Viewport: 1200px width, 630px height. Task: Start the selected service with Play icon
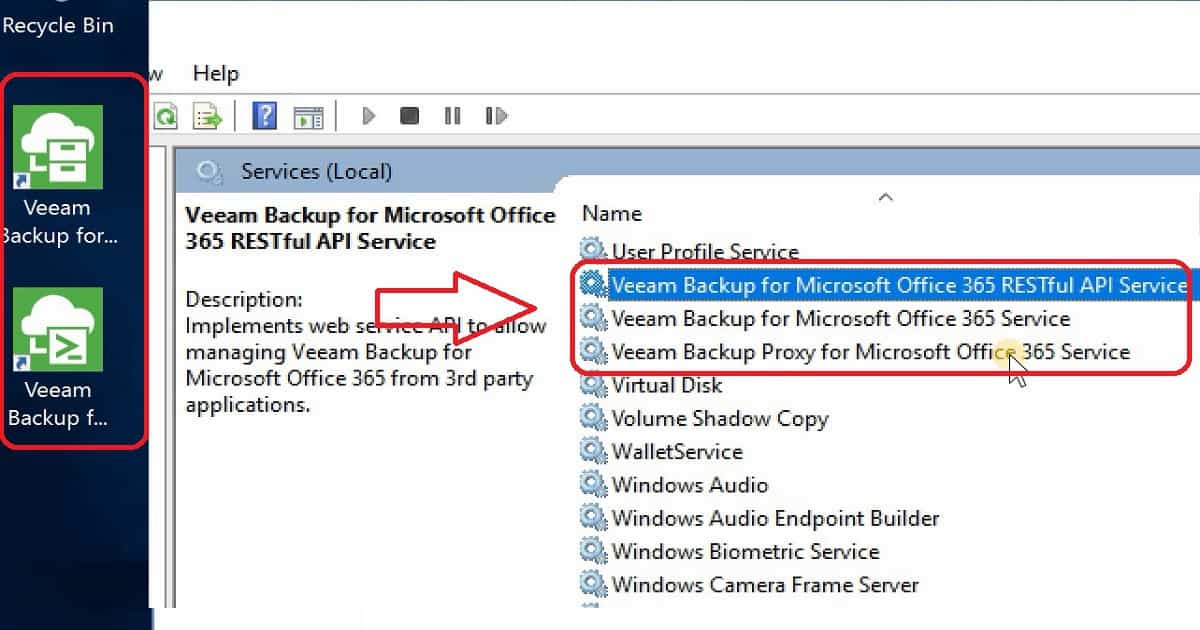(368, 116)
